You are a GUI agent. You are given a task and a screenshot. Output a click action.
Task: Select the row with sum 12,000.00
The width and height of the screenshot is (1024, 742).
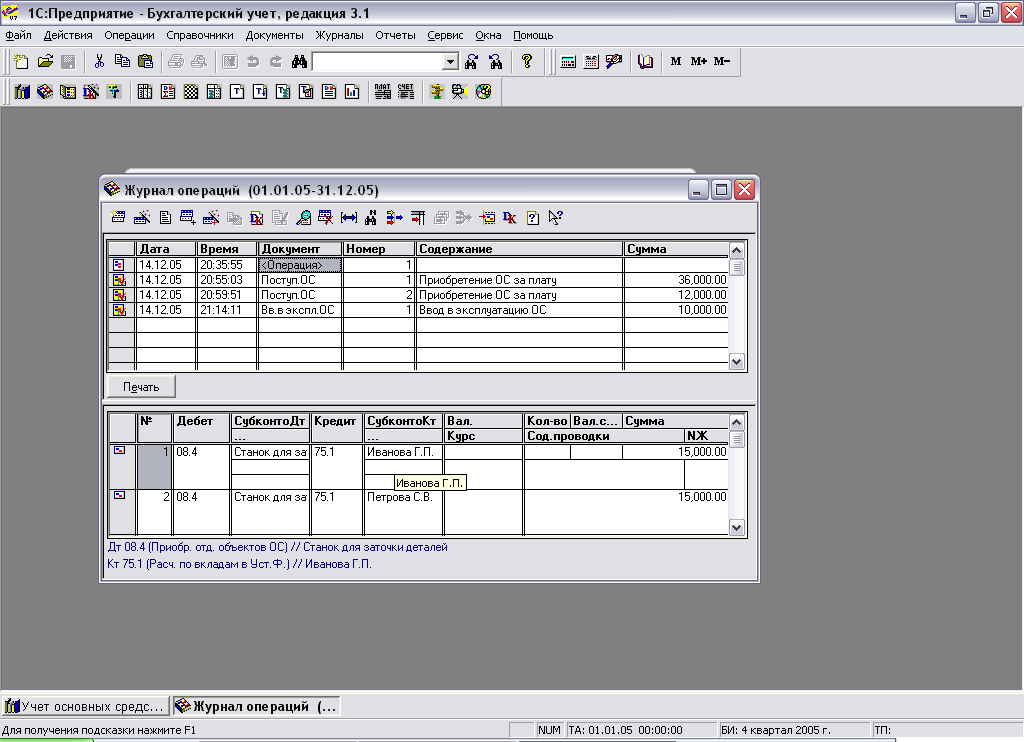418,295
